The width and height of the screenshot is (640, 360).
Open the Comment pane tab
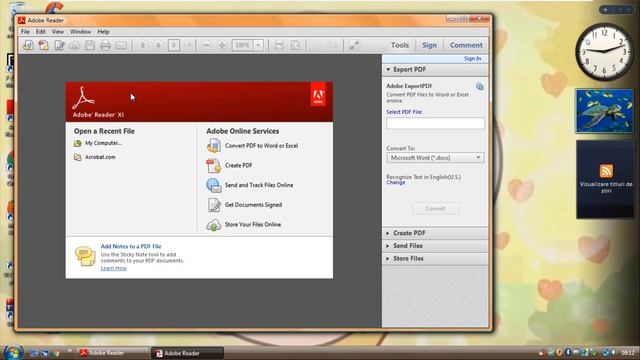pyautogui.click(x=466, y=45)
